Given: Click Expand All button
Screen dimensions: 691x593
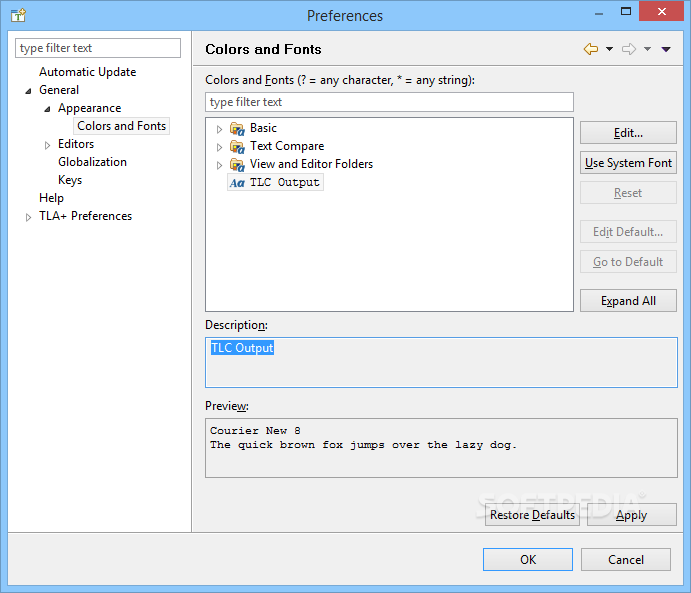Looking at the screenshot, I should coord(628,301).
